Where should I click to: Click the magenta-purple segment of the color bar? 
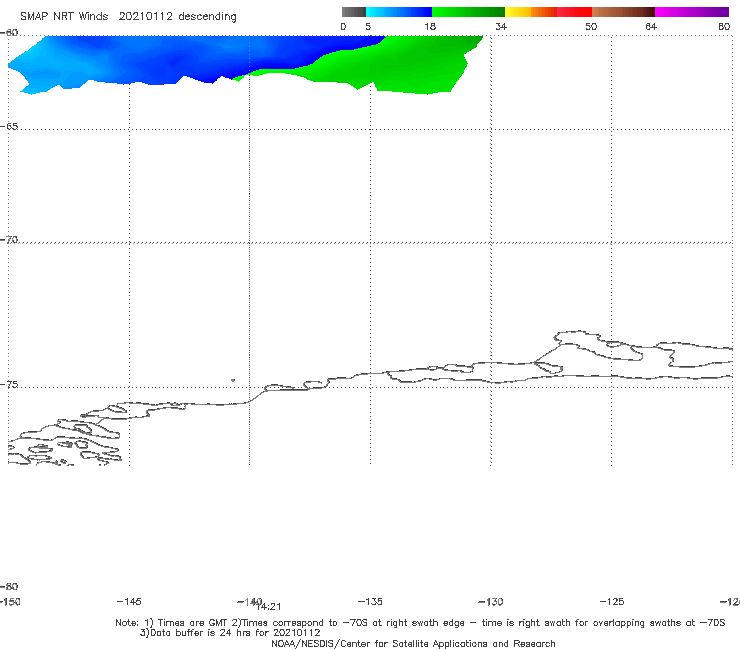pos(692,12)
